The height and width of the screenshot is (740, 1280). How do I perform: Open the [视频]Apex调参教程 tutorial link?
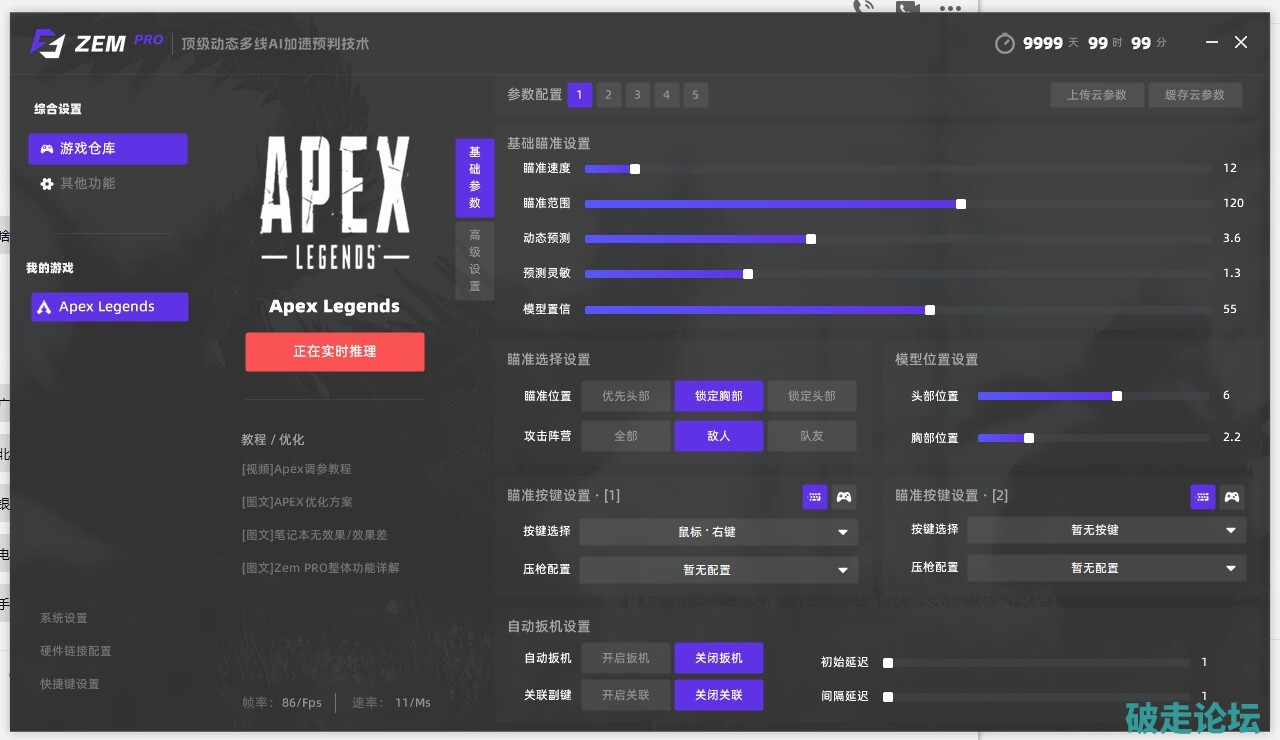pos(297,469)
